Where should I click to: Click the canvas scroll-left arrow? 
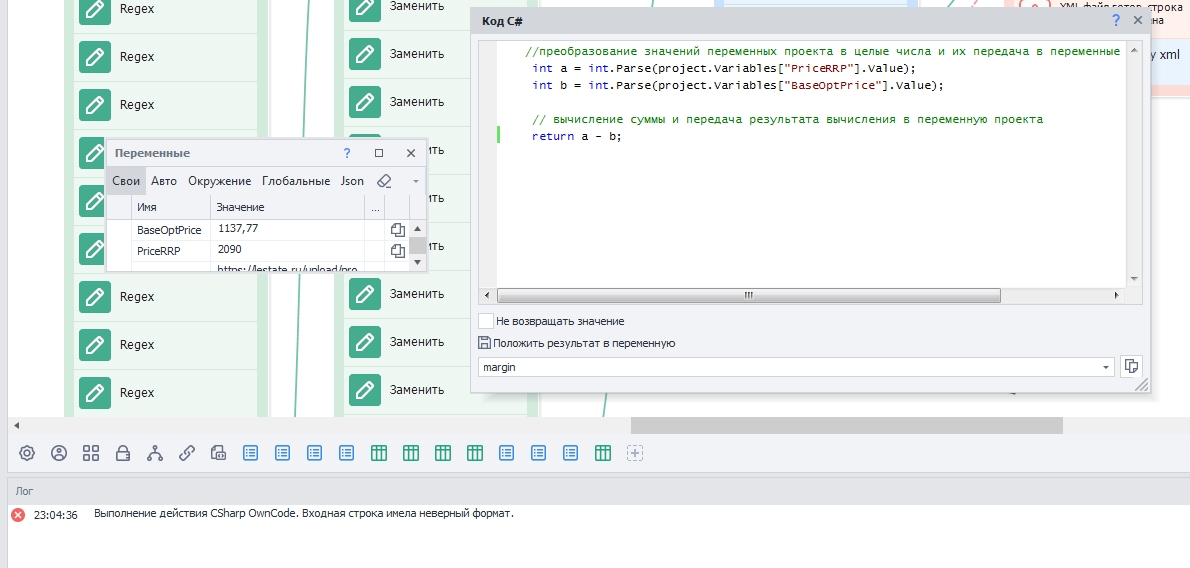pos(16,425)
